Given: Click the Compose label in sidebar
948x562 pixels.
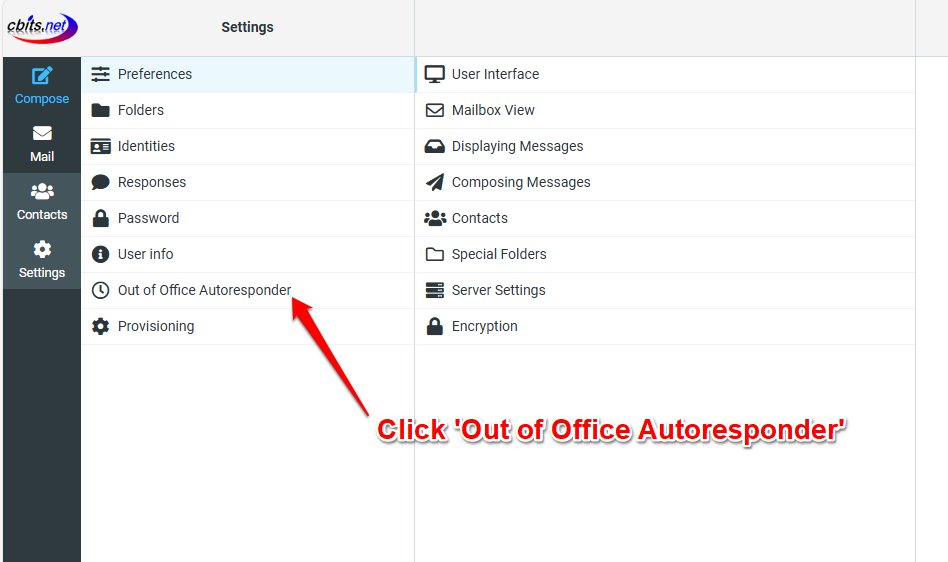Looking at the screenshot, I should point(42,99).
